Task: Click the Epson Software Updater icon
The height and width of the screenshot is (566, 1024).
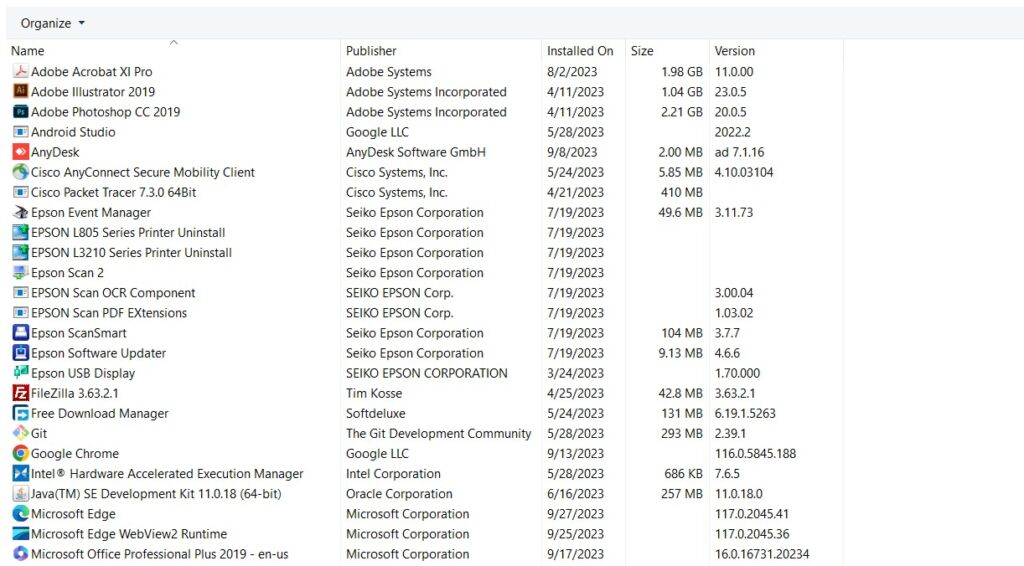Action: 21,353
